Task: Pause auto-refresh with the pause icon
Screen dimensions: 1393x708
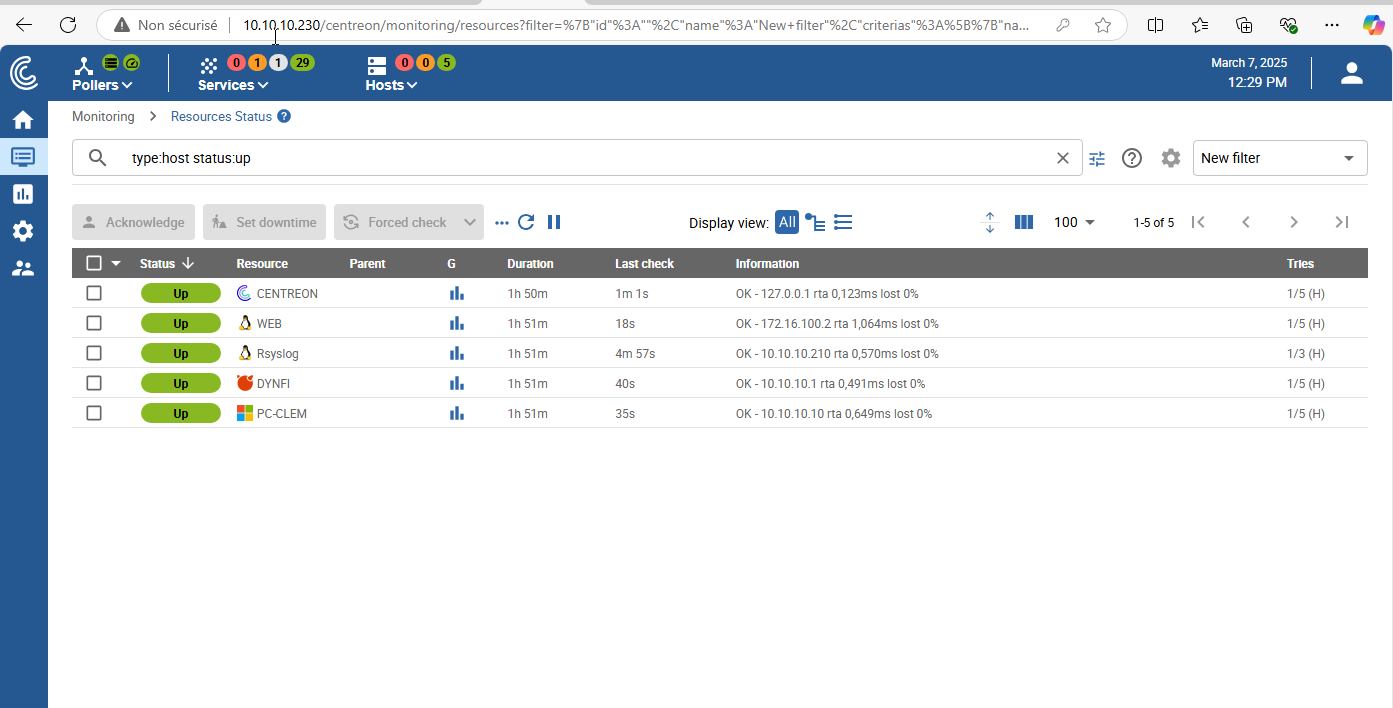Action: click(x=554, y=222)
